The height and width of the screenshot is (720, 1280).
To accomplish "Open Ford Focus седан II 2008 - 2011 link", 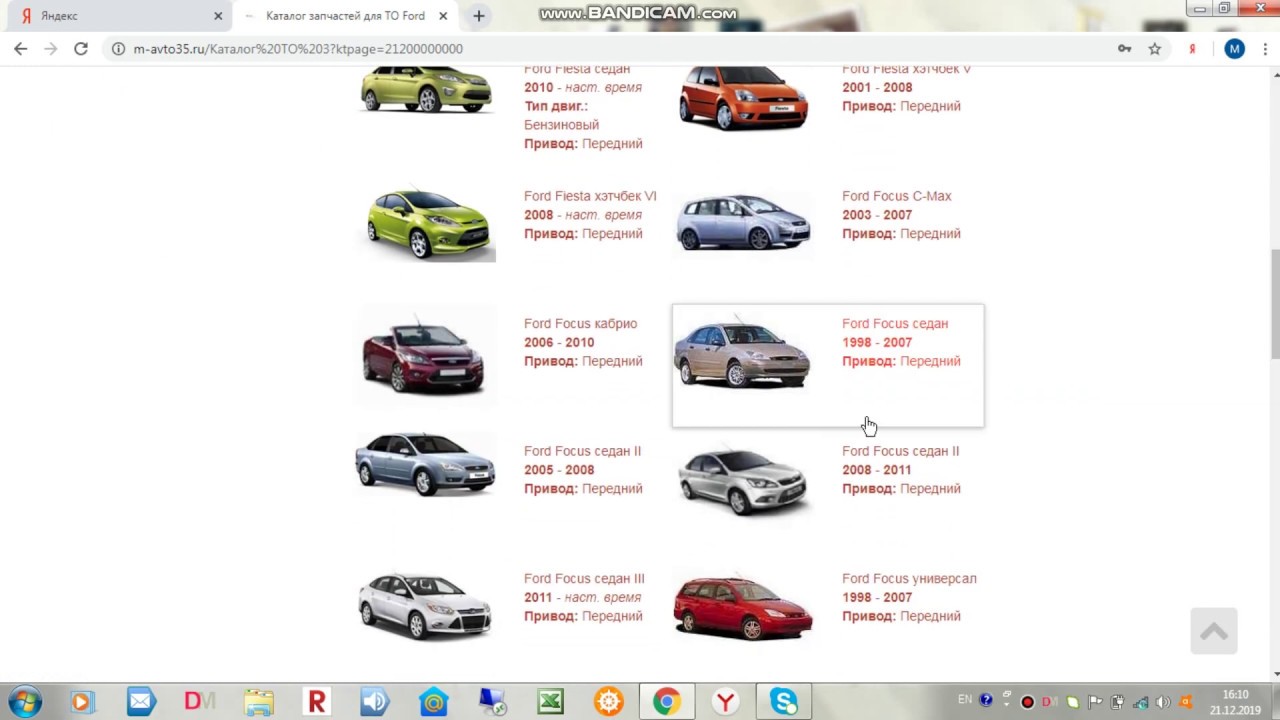I will [900, 451].
